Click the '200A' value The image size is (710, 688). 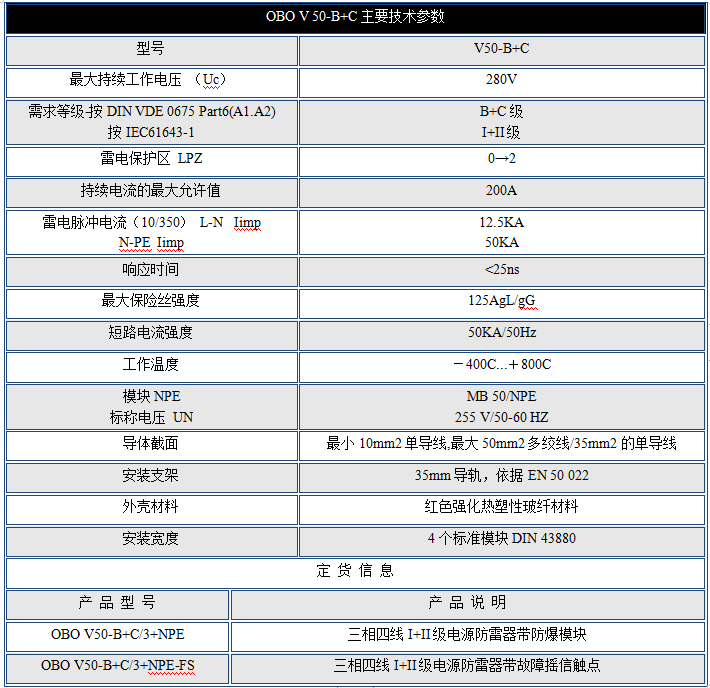pyautogui.click(x=501, y=190)
